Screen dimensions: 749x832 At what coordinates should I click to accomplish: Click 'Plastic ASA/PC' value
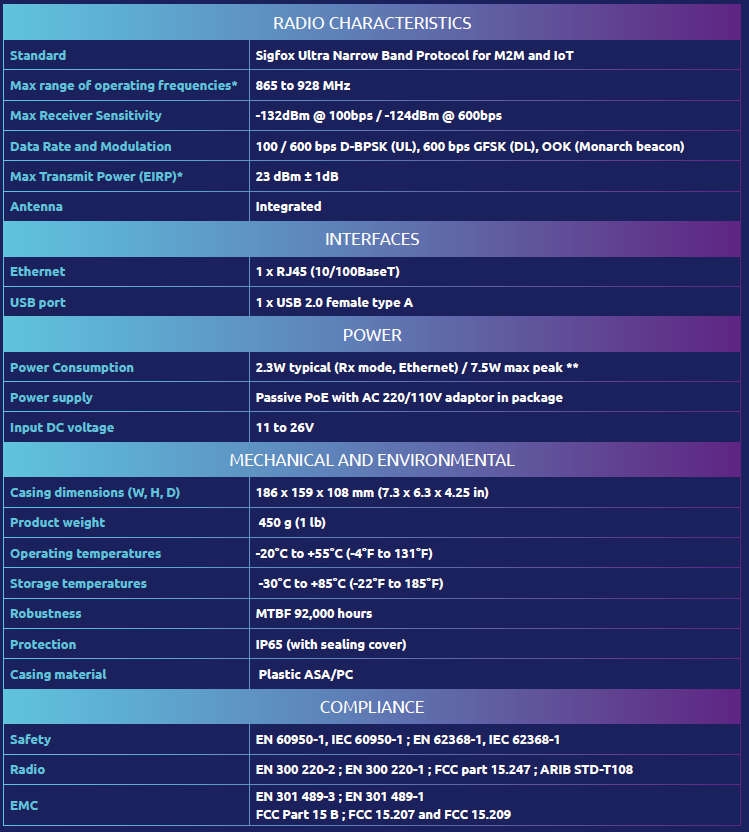coord(306,675)
